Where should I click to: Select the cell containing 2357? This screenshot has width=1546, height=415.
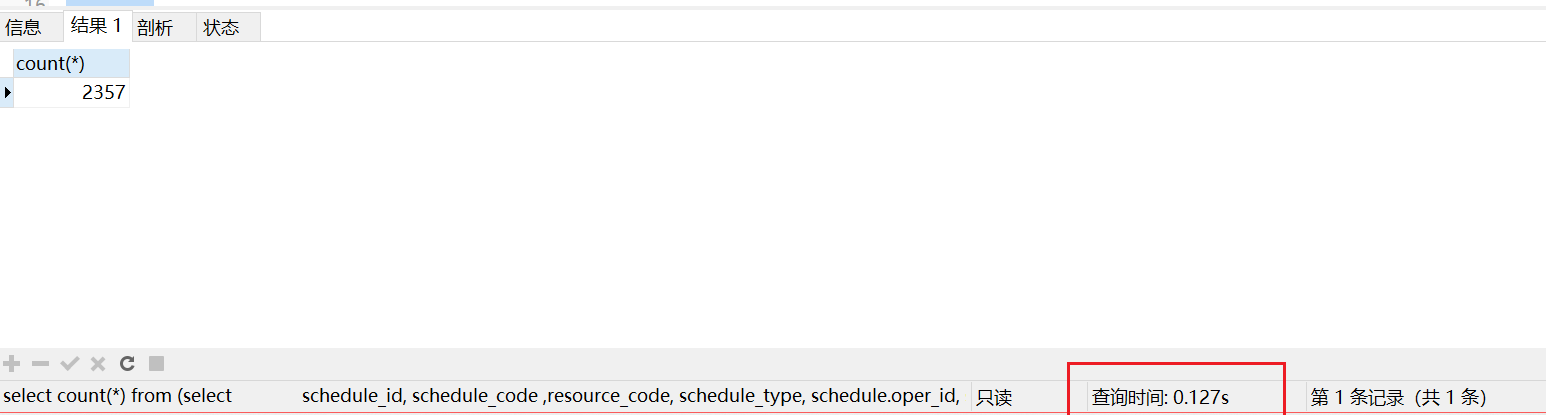[x=71, y=93]
